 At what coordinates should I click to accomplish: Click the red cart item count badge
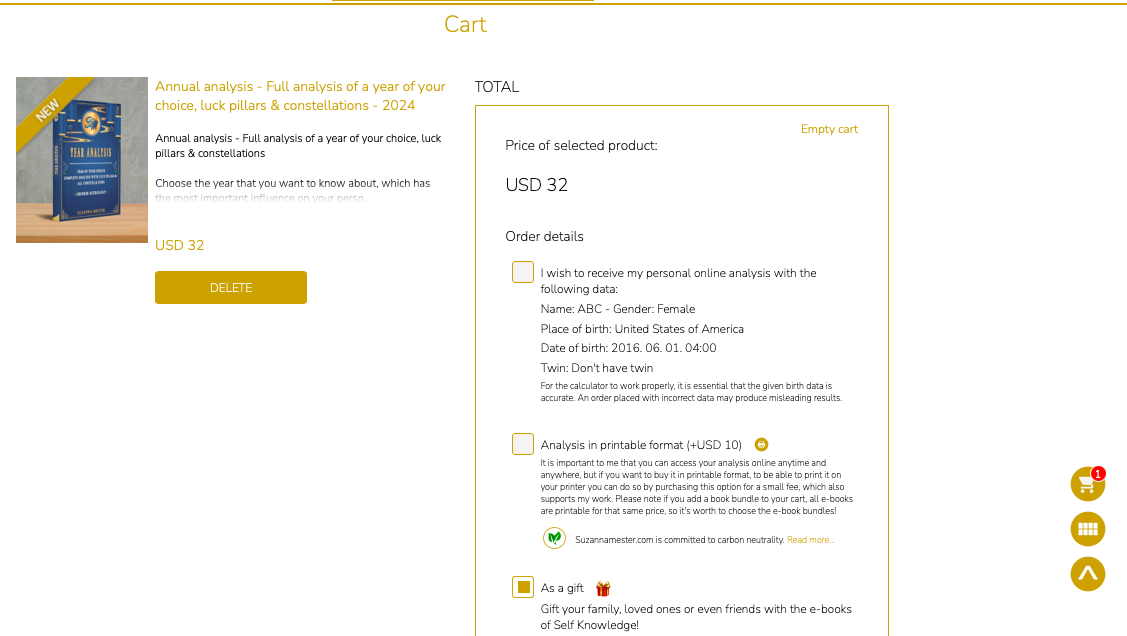click(x=1098, y=474)
